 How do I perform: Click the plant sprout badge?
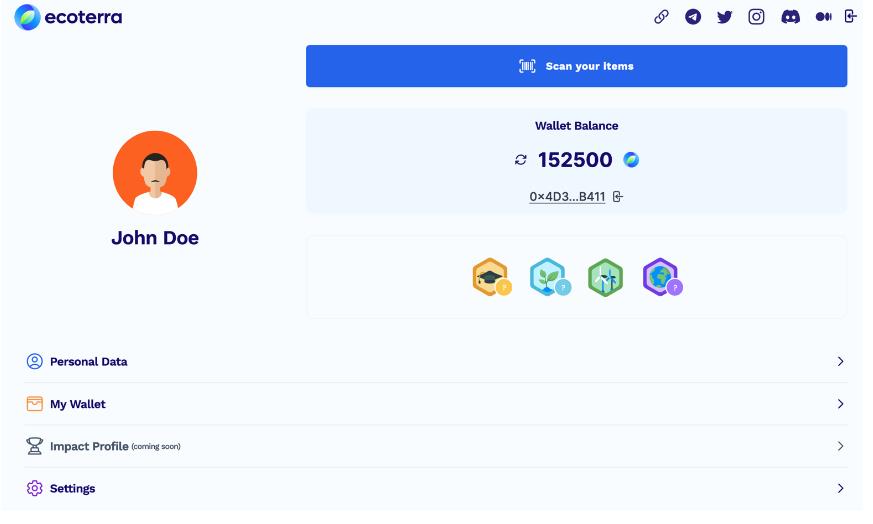tap(550, 277)
